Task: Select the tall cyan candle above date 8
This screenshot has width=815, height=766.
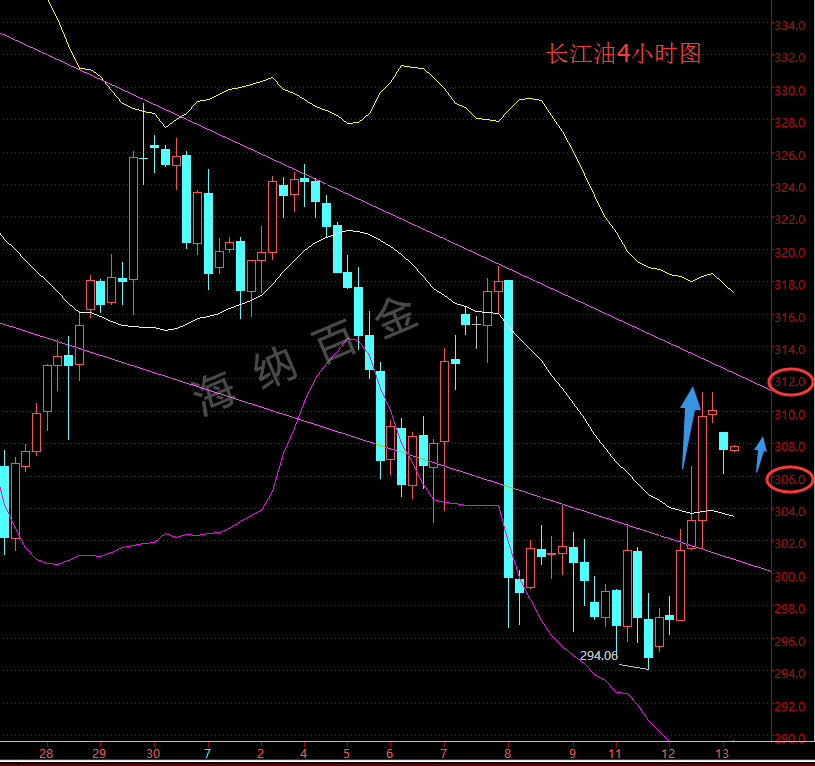Action: [x=509, y=428]
